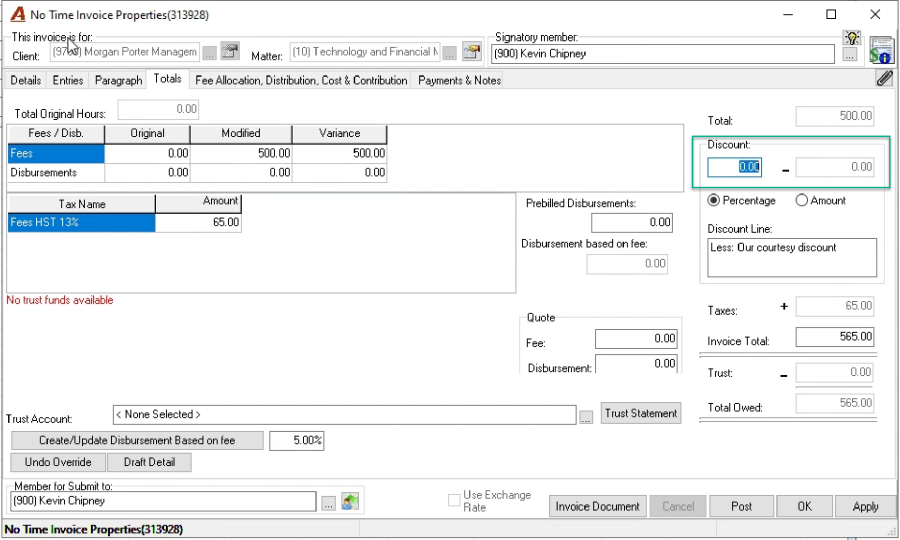The image size is (900, 540).
Task: Click the Member for Submit to field
Action: pyautogui.click(x=163, y=501)
